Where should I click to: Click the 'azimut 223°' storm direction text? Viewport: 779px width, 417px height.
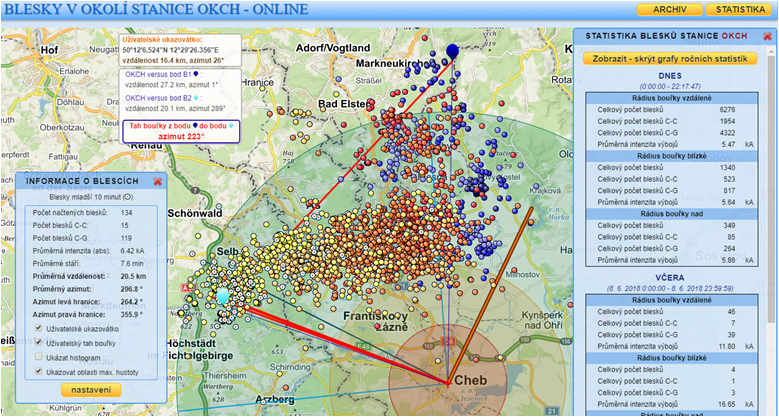(x=180, y=136)
